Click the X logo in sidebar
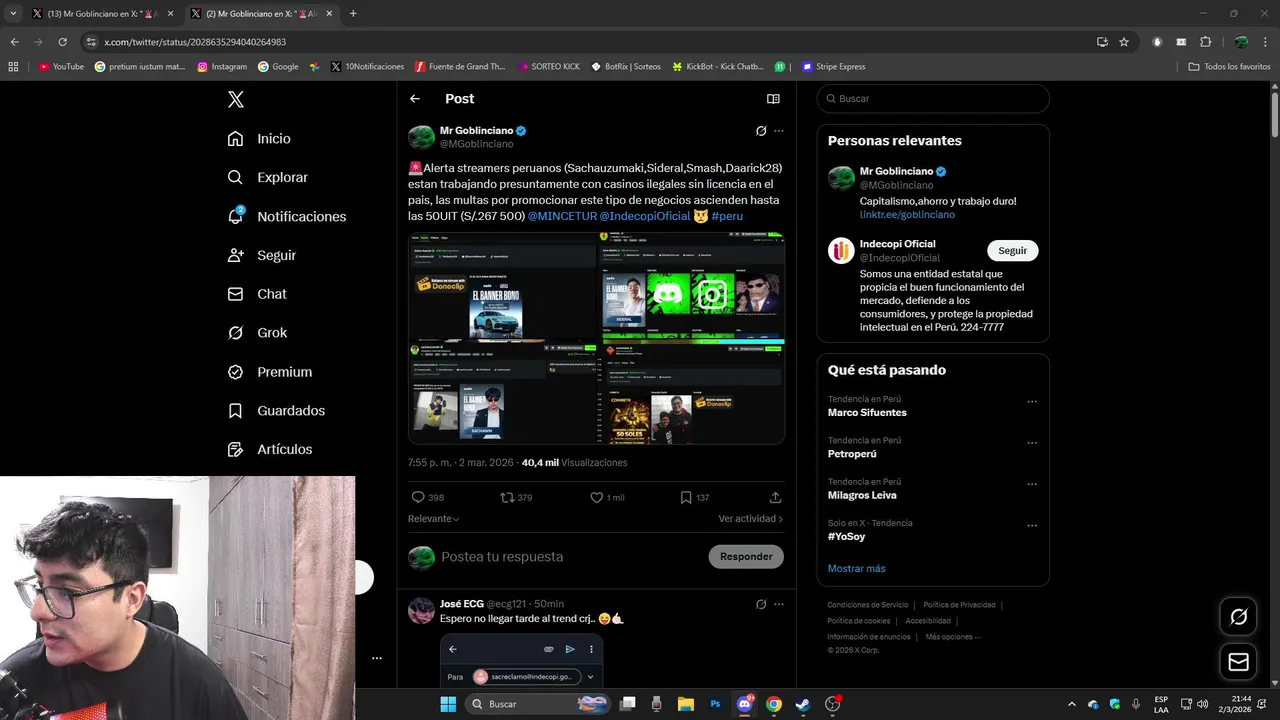Screen dimensions: 1280x720 tap(235, 99)
